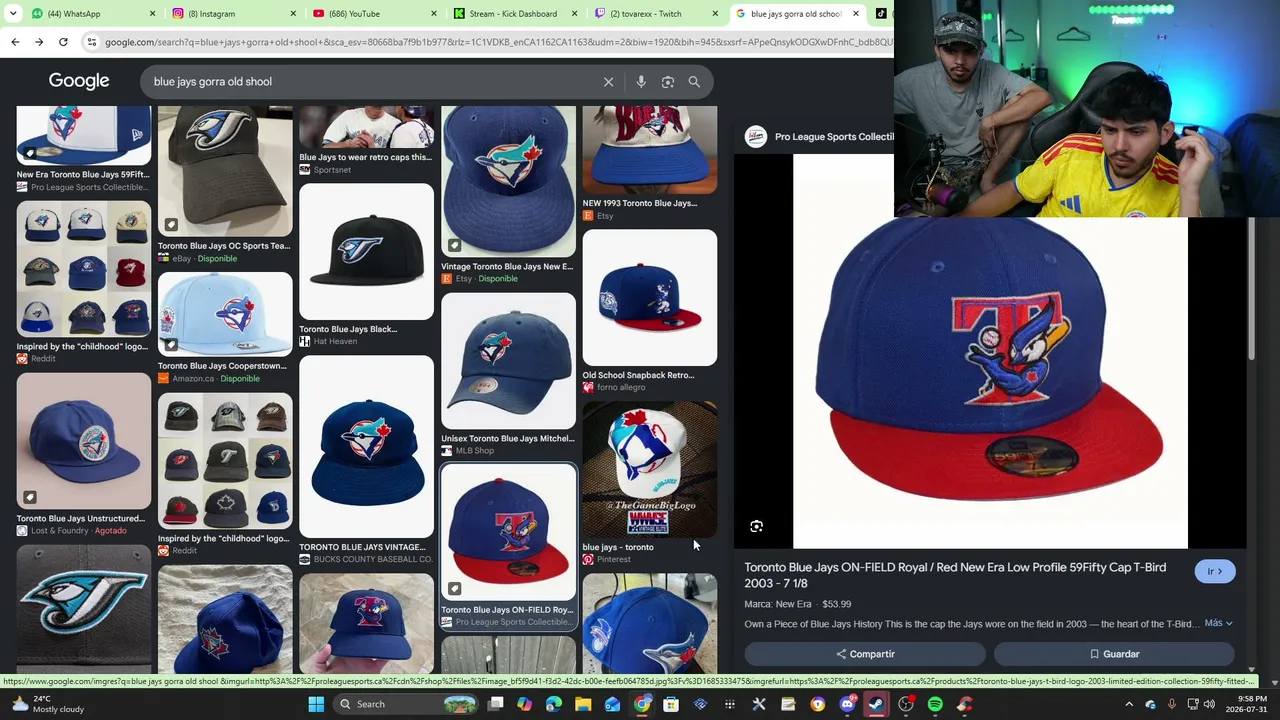
Task: Start a voice search with the microphone
Action: click(641, 82)
